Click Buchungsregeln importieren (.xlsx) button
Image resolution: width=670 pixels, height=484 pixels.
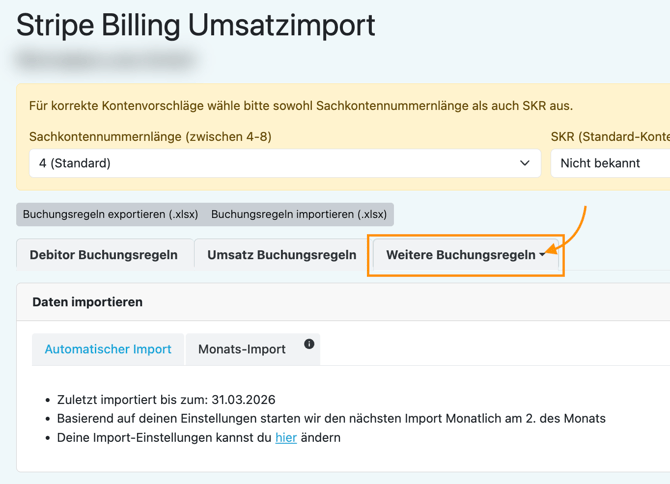[299, 214]
